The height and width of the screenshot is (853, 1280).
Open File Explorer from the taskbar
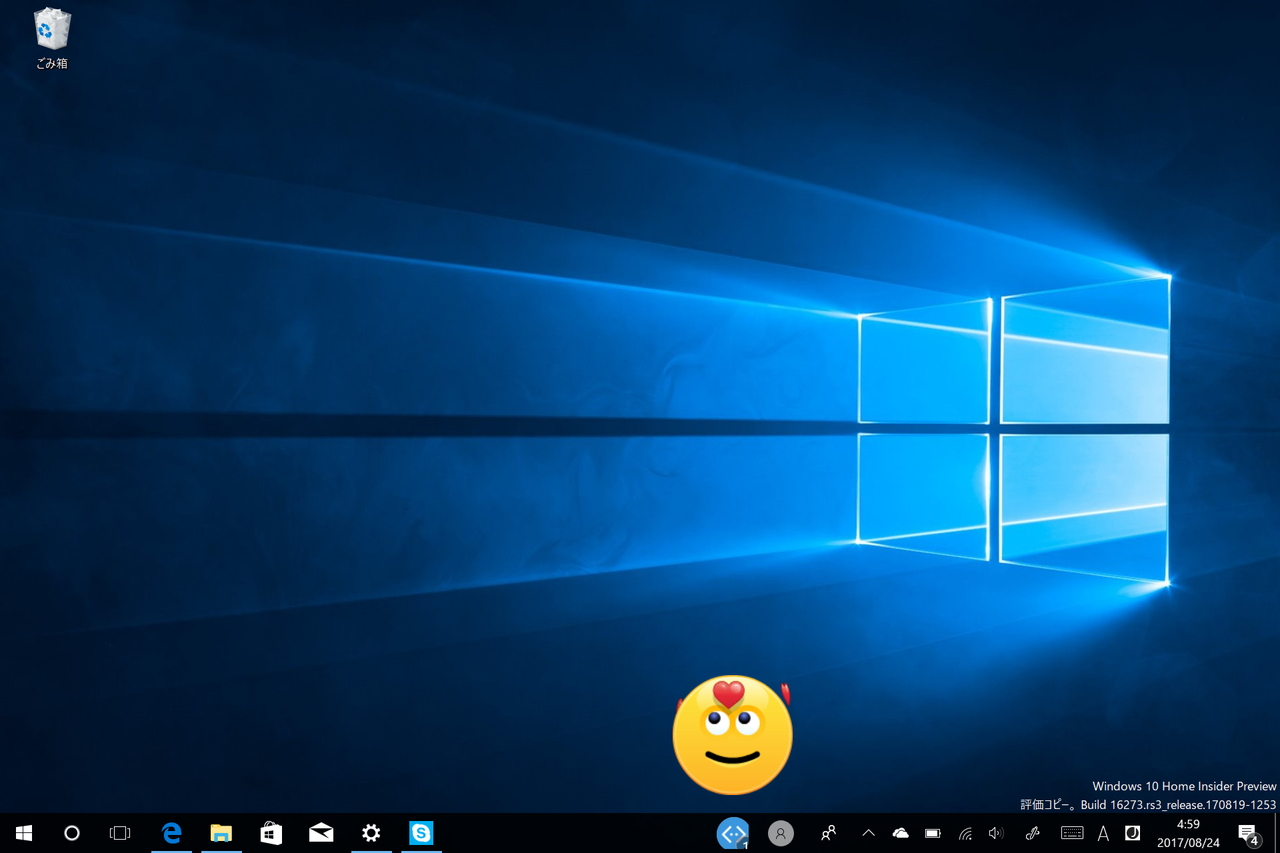(x=221, y=832)
